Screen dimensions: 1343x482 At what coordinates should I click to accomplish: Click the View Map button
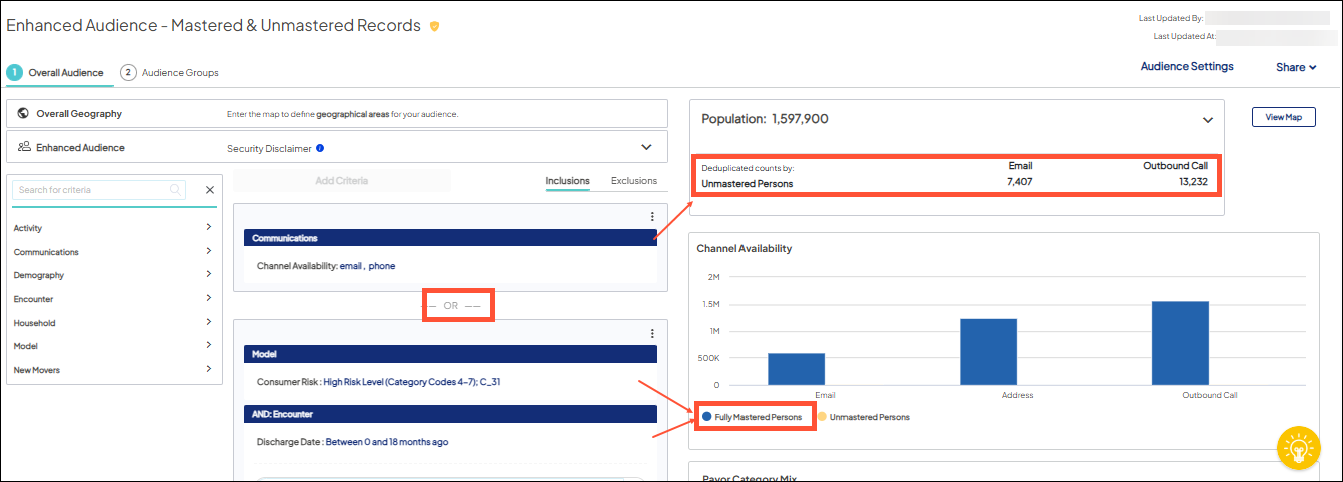tap(1283, 117)
